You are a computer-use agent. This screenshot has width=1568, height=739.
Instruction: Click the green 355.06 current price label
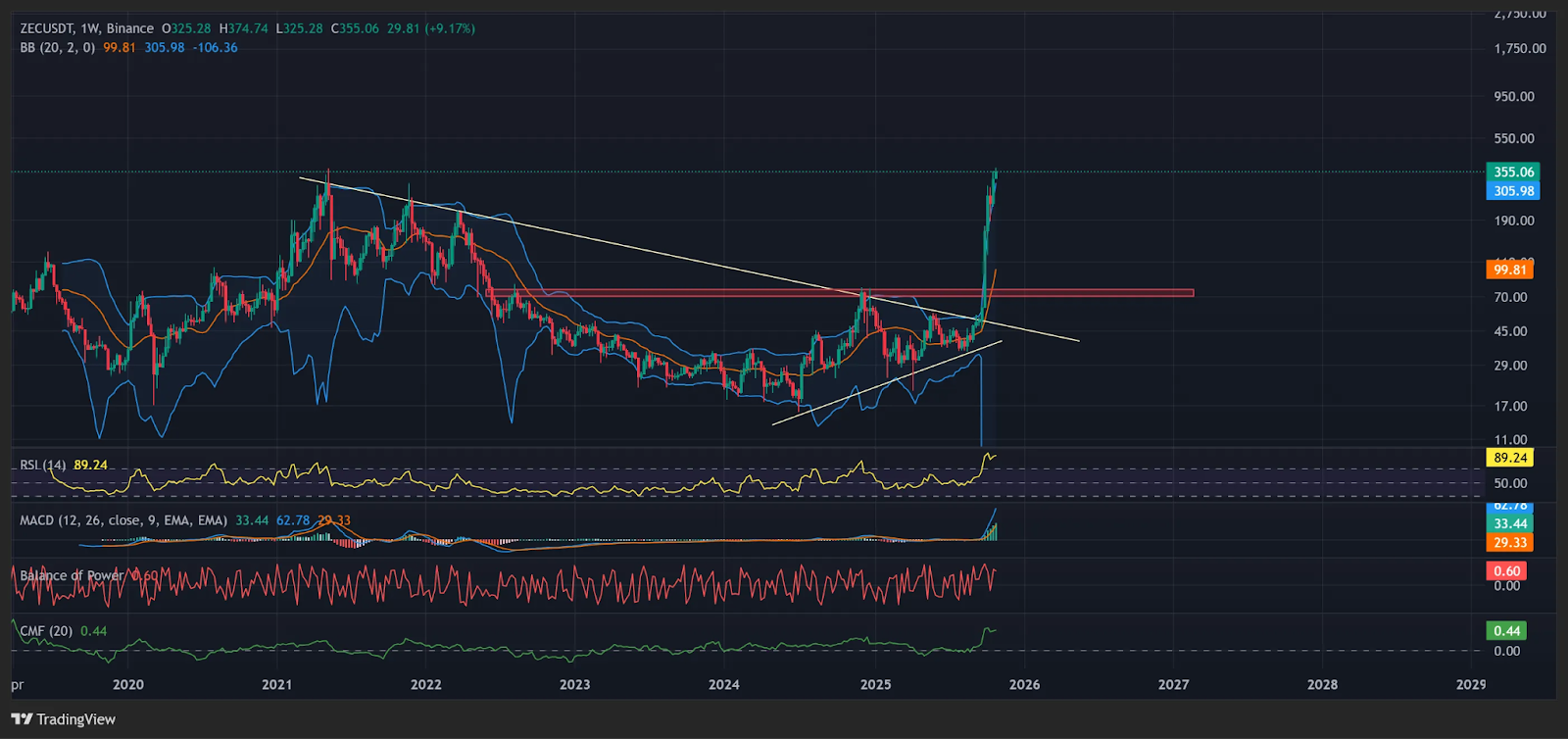pos(1513,172)
